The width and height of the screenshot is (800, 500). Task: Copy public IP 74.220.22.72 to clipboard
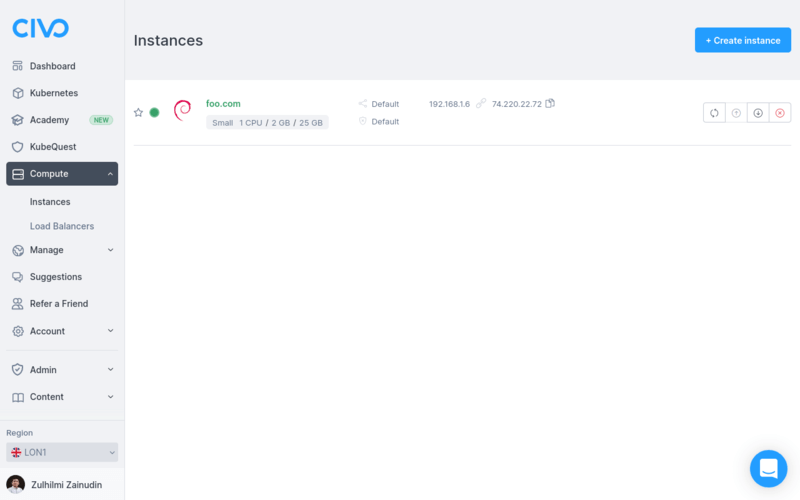pyautogui.click(x=550, y=103)
